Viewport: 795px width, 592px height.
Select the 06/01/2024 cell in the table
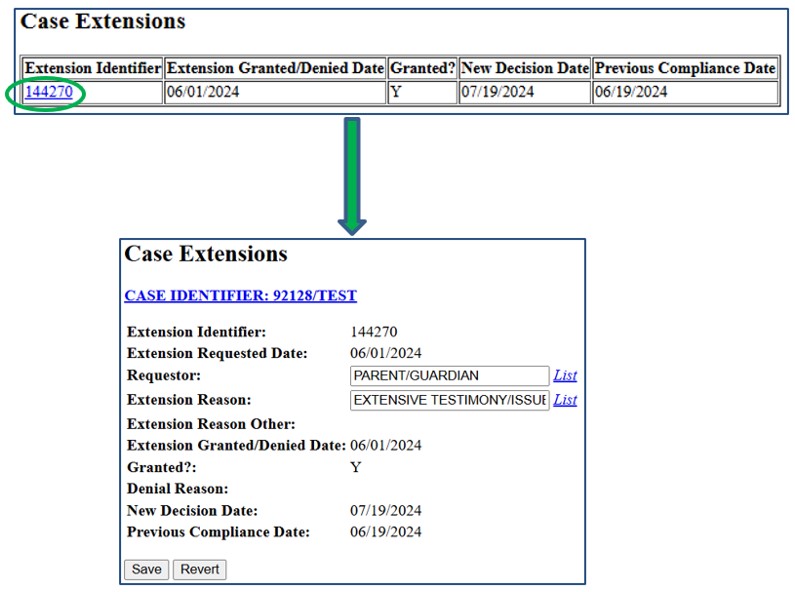pyautogui.click(x=275, y=92)
